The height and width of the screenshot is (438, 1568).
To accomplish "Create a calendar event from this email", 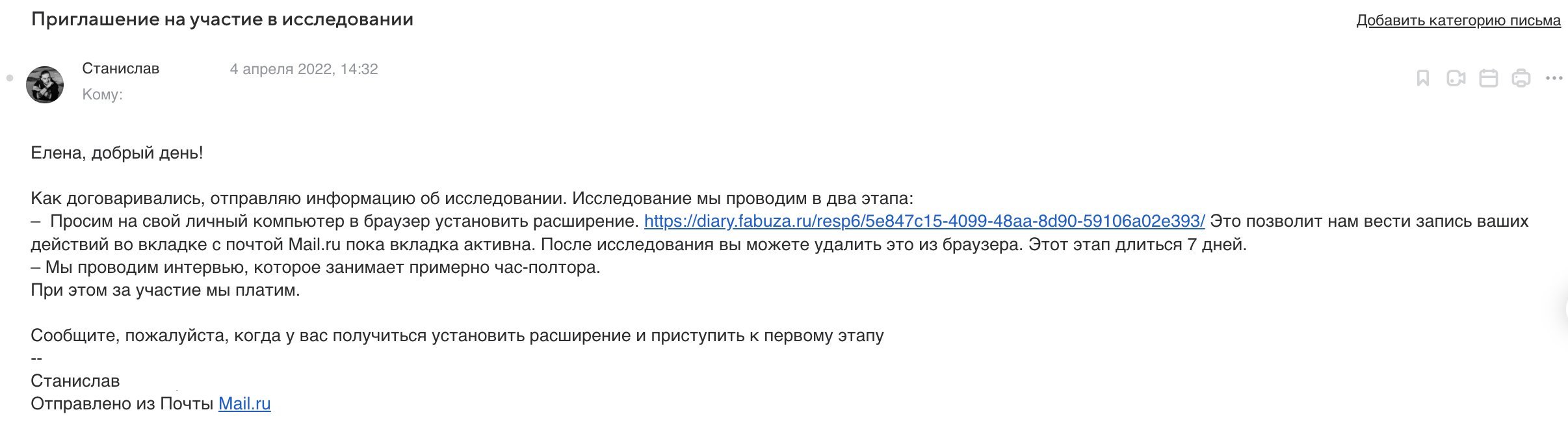I will tap(1489, 79).
